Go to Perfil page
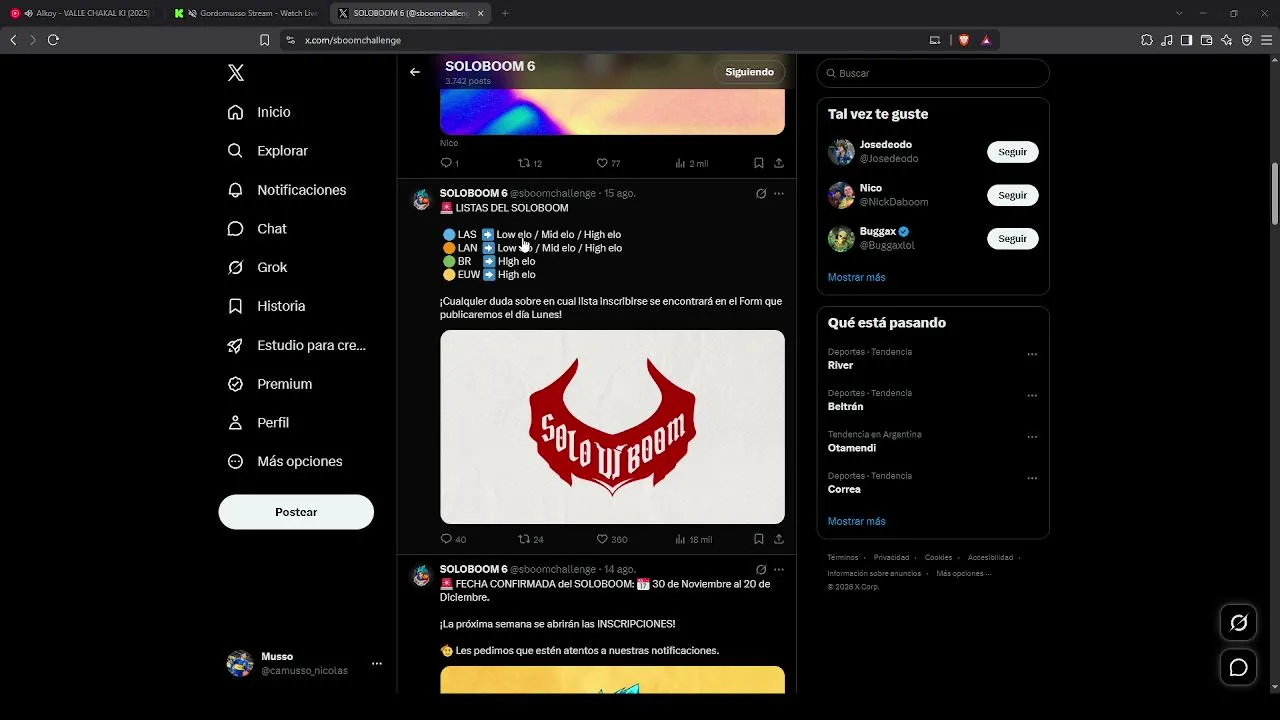 tap(258, 423)
